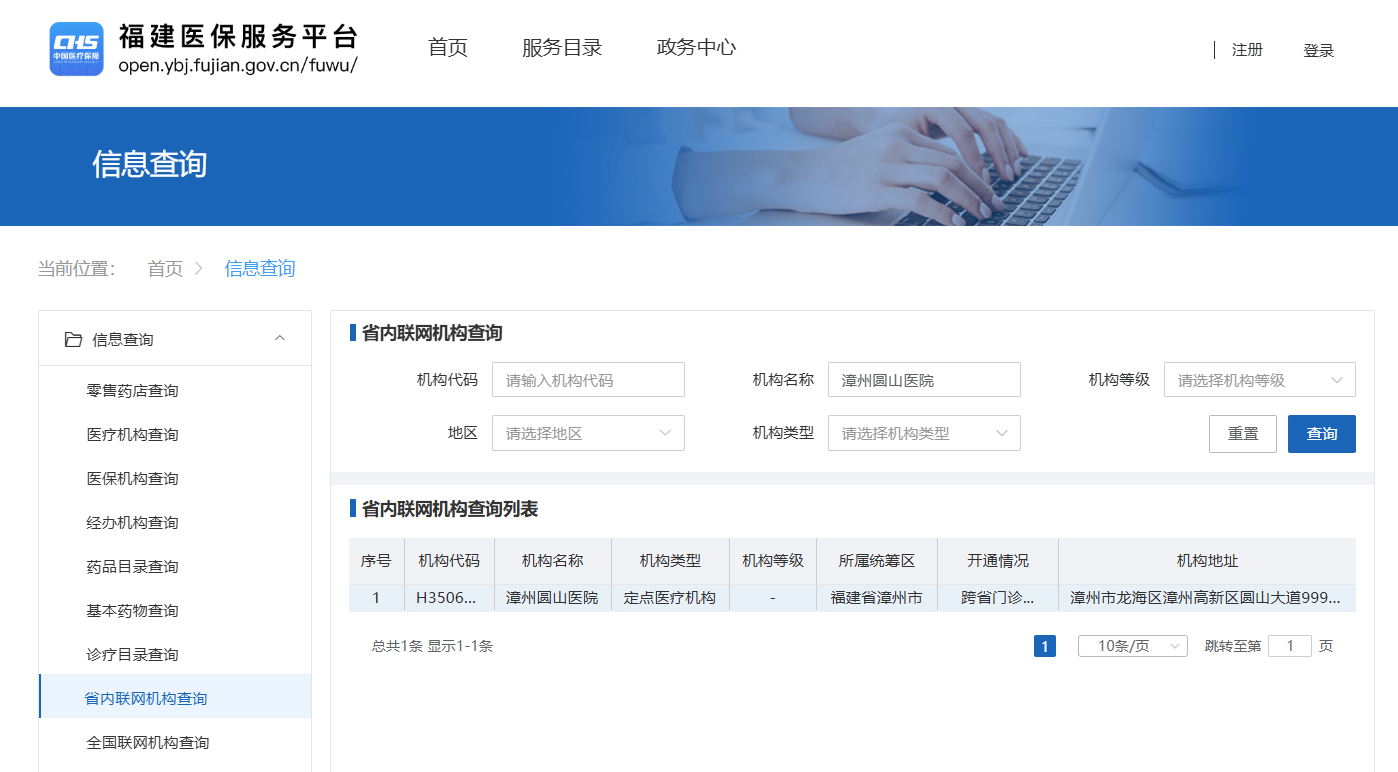Click 首页 in the breadcrumb

click(x=165, y=269)
